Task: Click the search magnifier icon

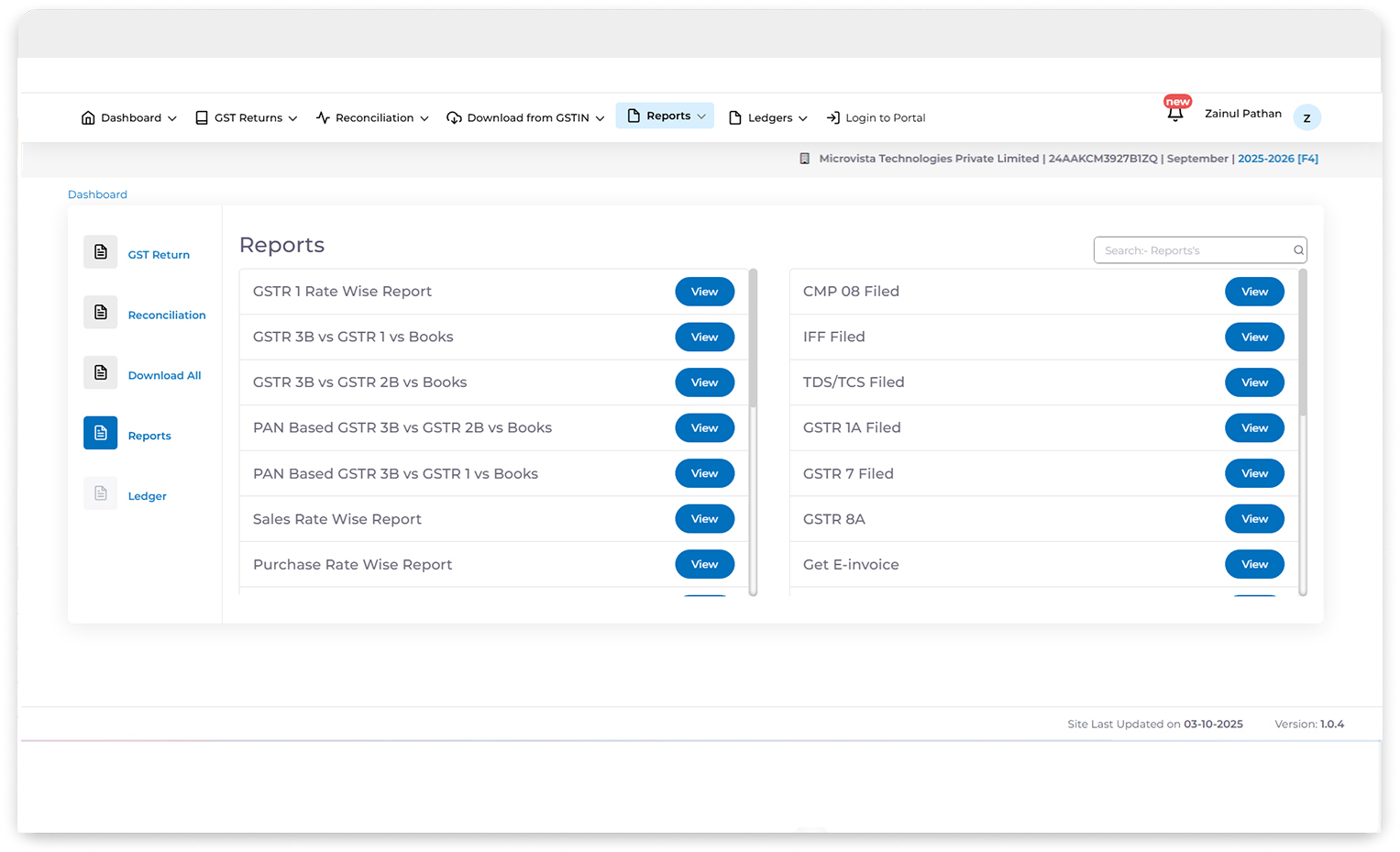Action: 1298,250
